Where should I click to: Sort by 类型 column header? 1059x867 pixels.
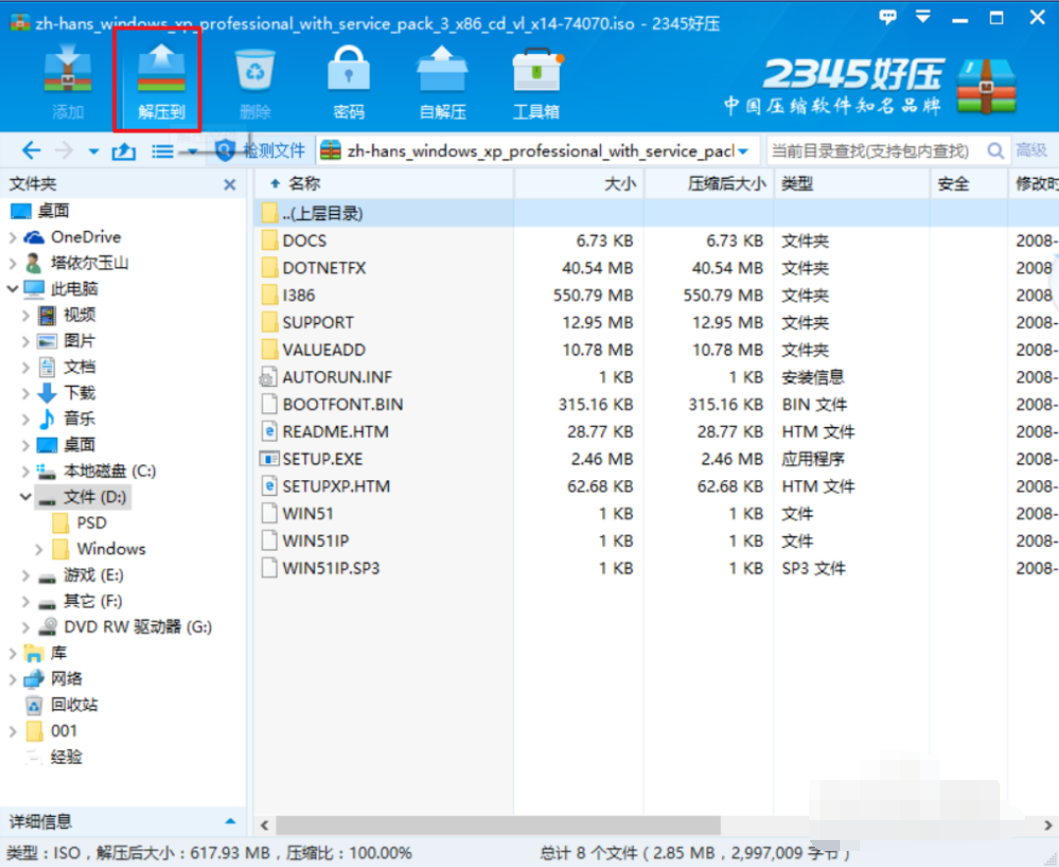[797, 184]
